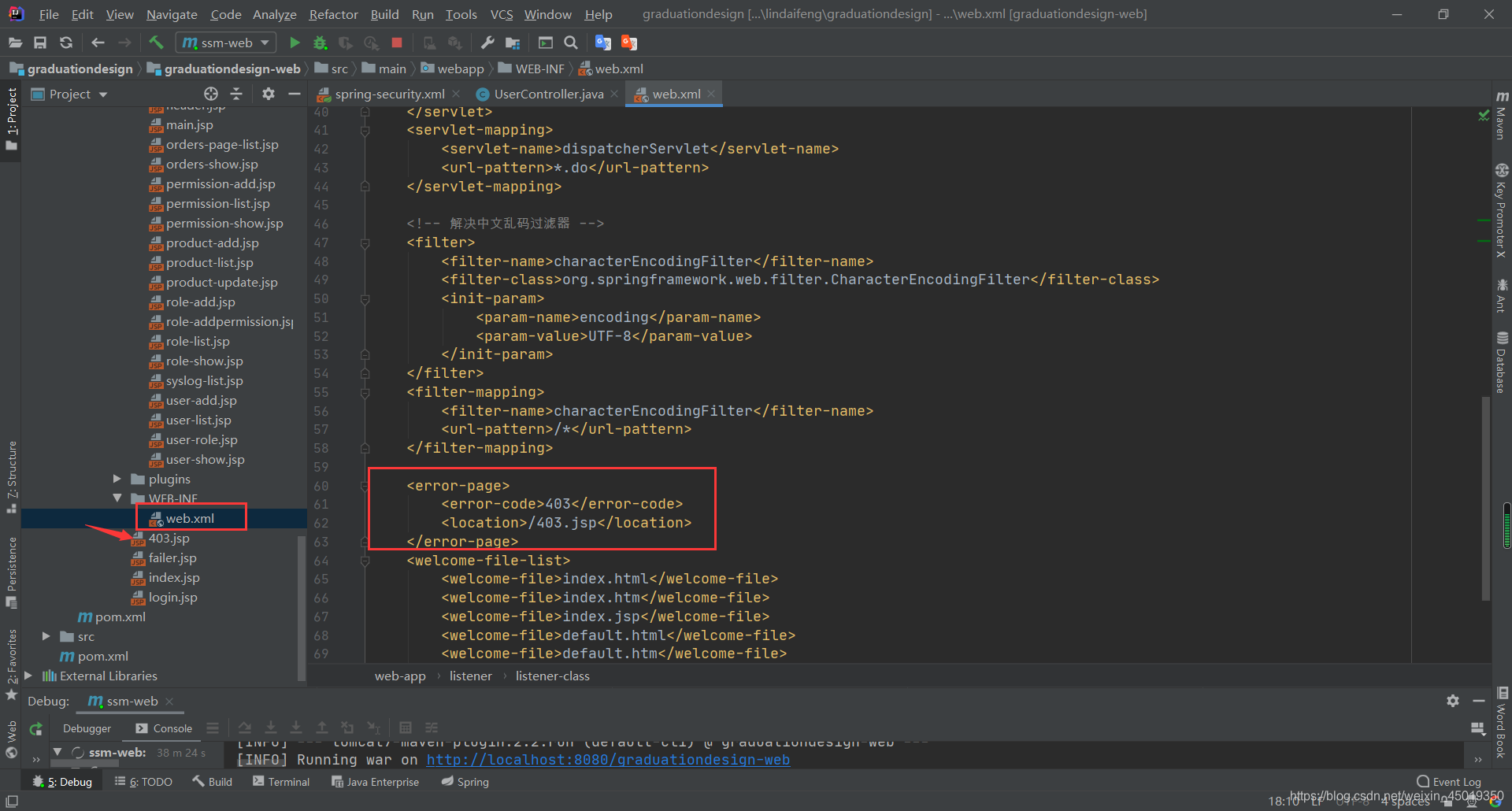The image size is (1512, 811).
Task: Minimize the Debug tool window
Action: pos(1479,701)
